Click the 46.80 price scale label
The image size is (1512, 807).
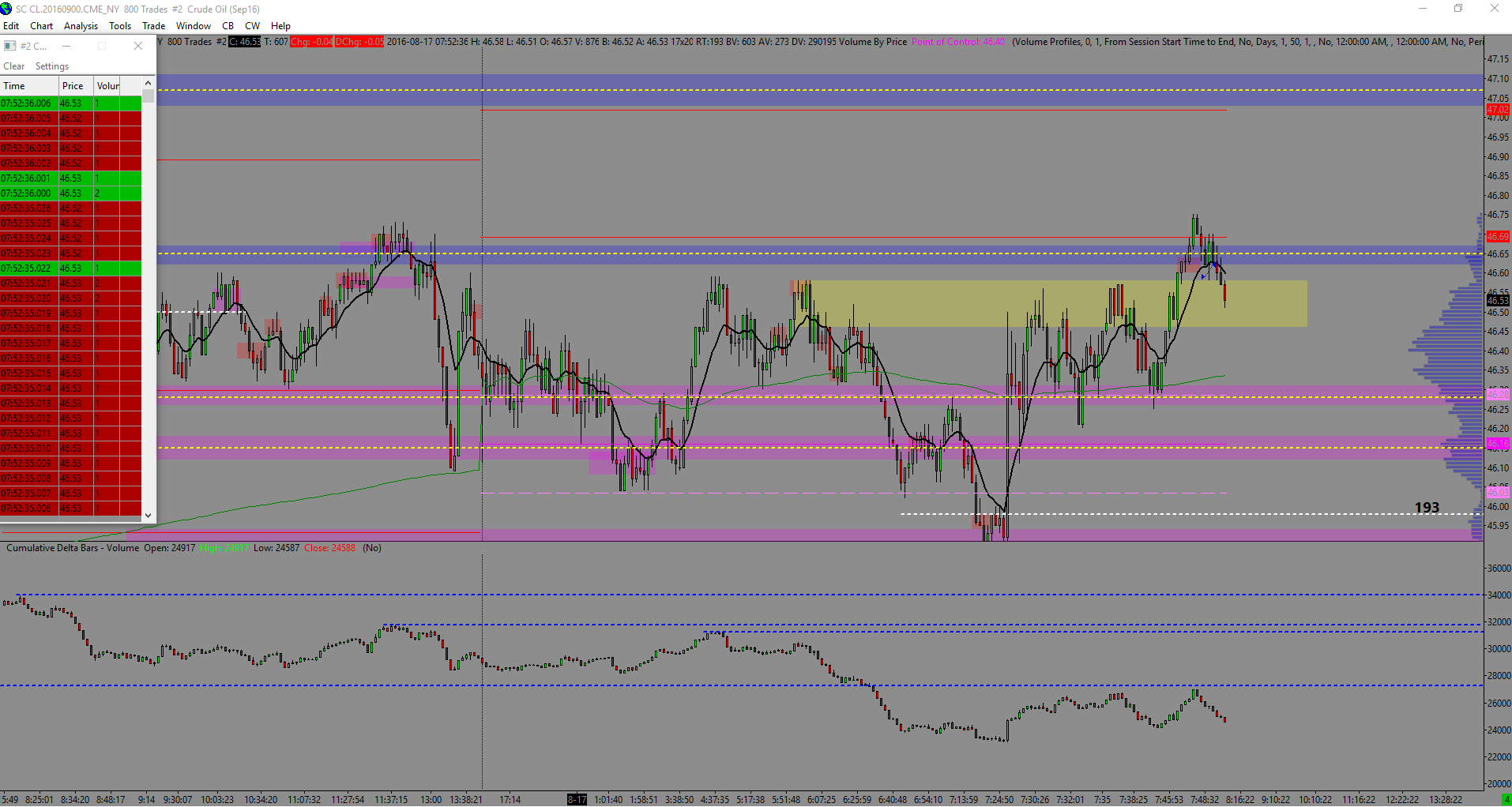point(1498,196)
